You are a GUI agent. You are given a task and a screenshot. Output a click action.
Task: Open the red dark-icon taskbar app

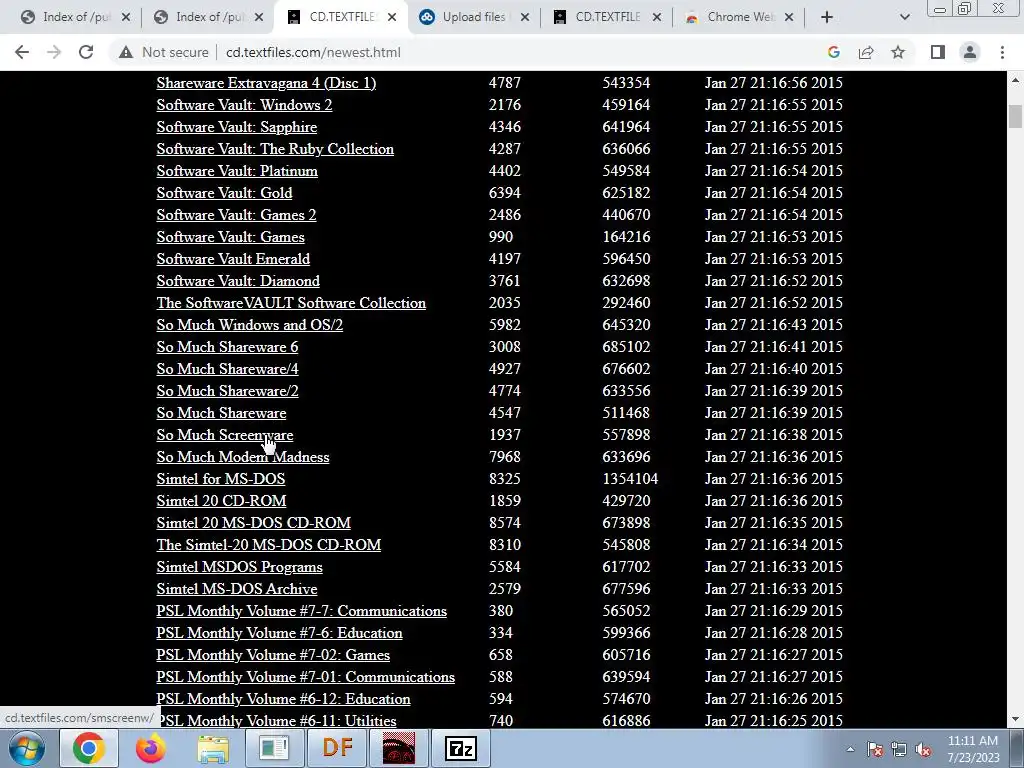pos(399,748)
